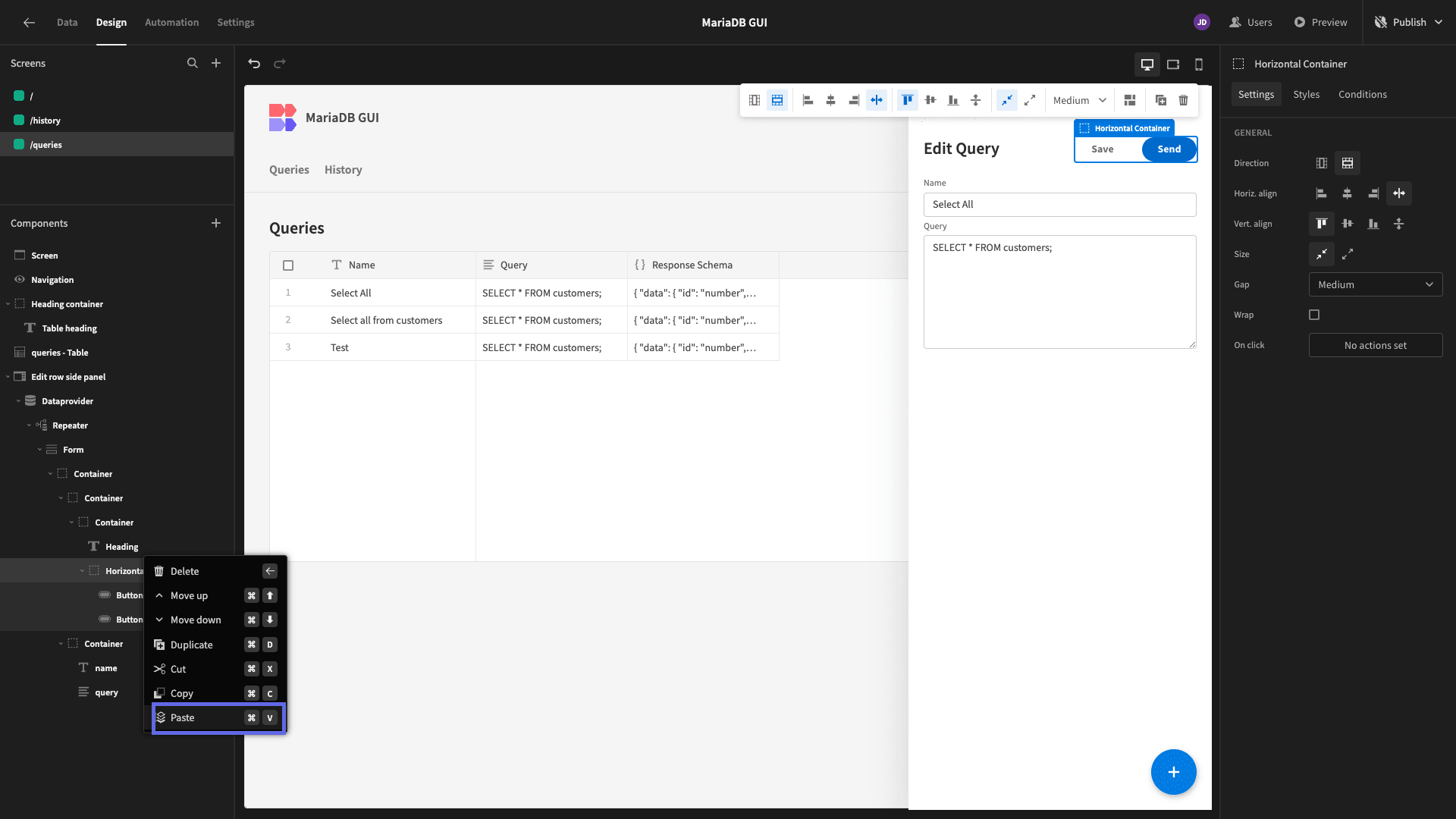1456x819 pixels.
Task: Collapse the Edit row side panel tree node
Action: tap(8, 377)
